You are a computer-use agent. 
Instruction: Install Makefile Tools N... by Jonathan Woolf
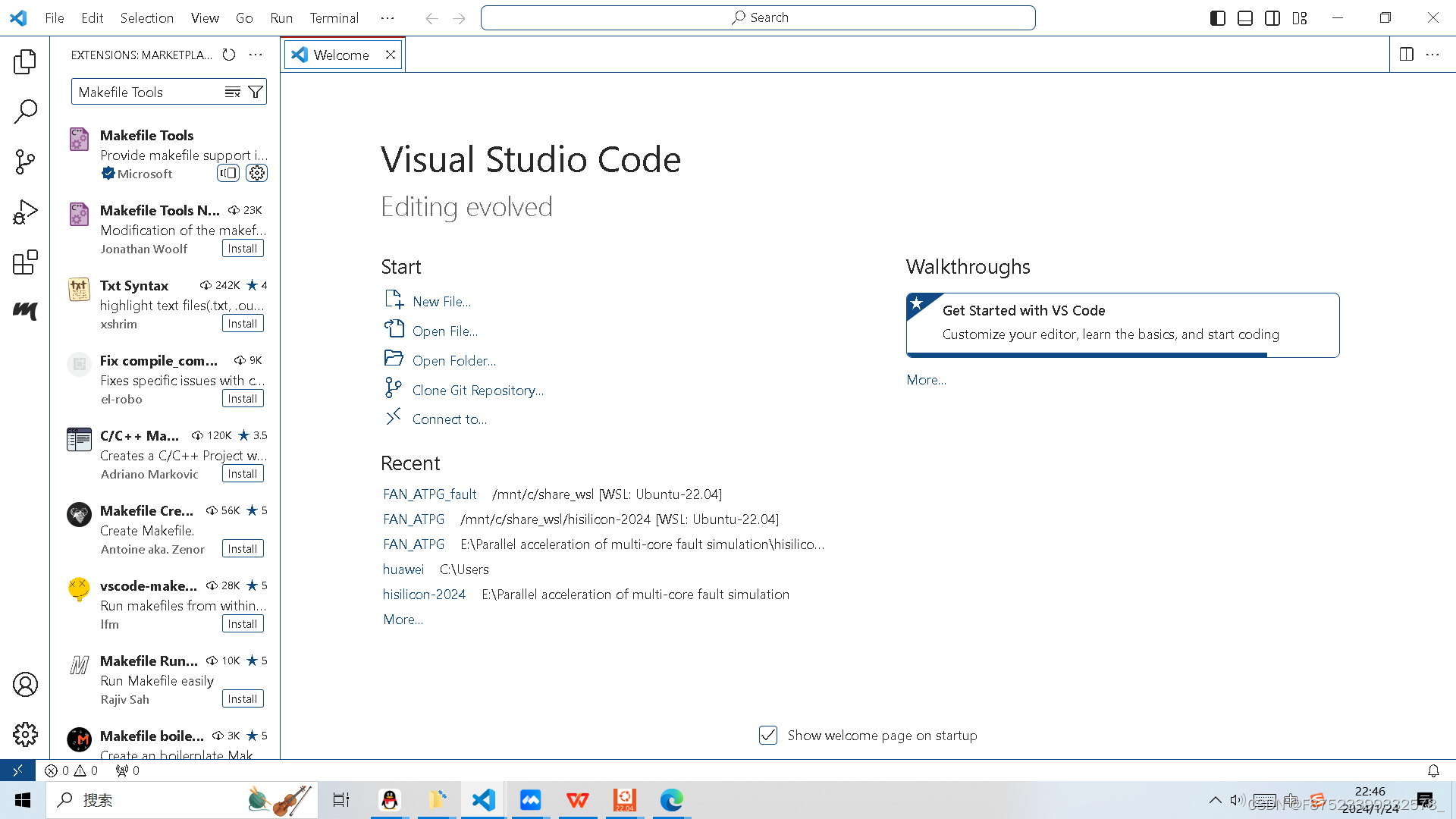(x=243, y=248)
